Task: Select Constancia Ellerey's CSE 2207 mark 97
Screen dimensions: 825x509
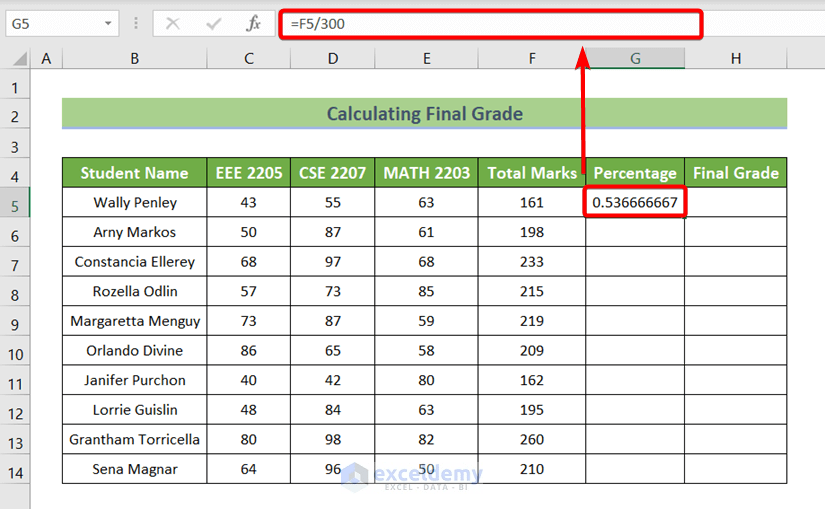Action: click(x=333, y=262)
